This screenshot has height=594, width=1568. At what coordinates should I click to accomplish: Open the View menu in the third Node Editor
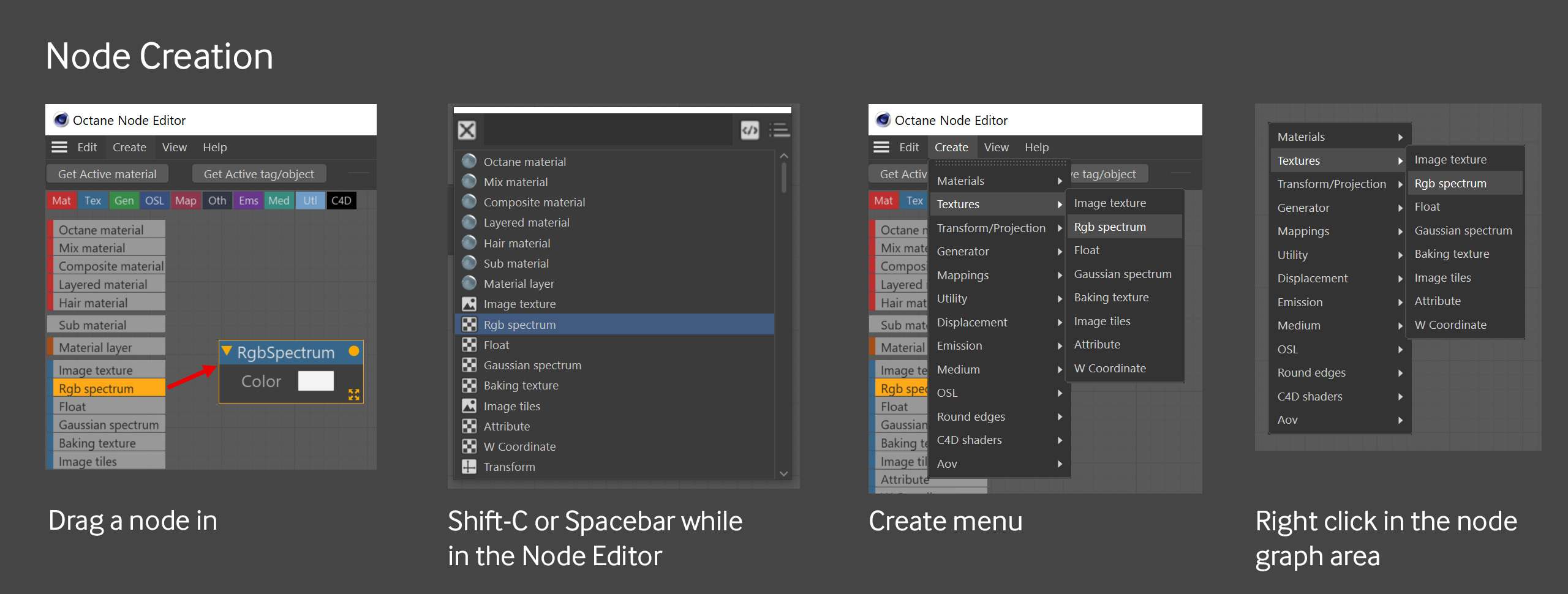[x=996, y=147]
